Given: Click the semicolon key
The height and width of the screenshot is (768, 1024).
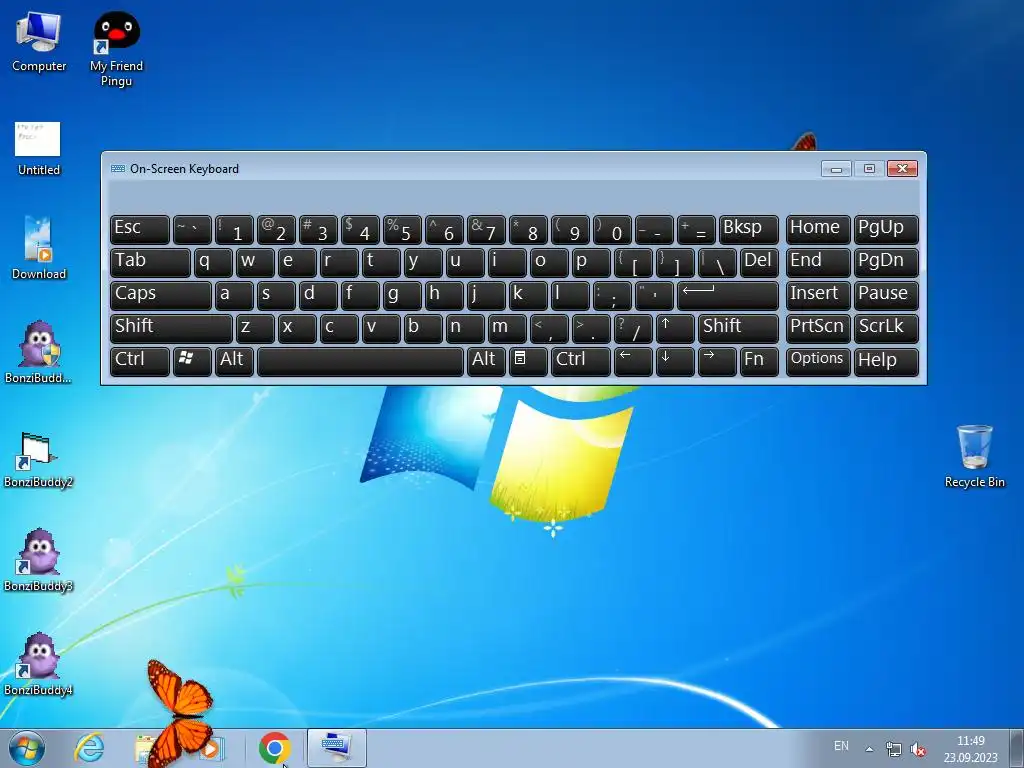Looking at the screenshot, I should coord(612,296).
